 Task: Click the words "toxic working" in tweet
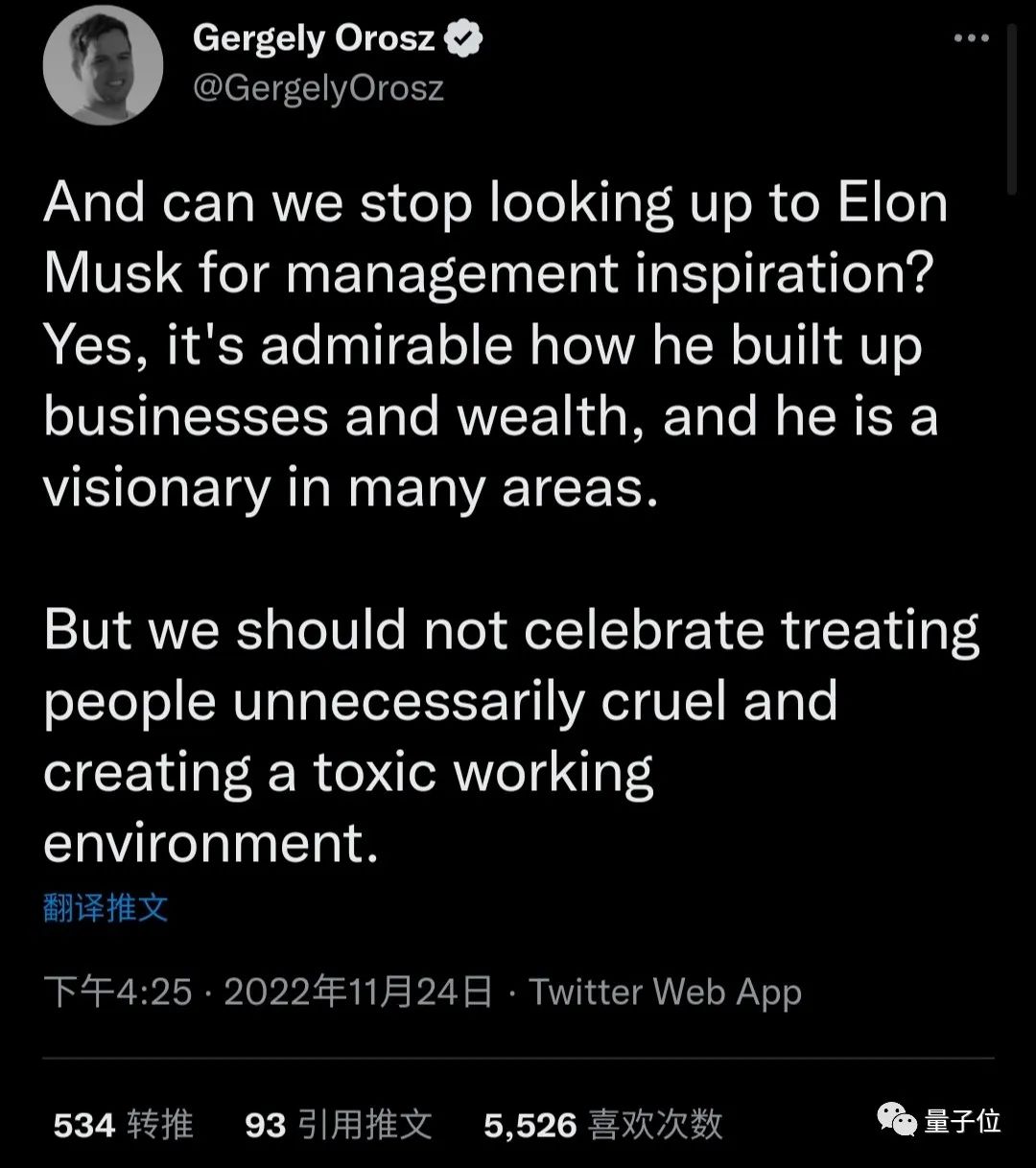tap(483, 773)
